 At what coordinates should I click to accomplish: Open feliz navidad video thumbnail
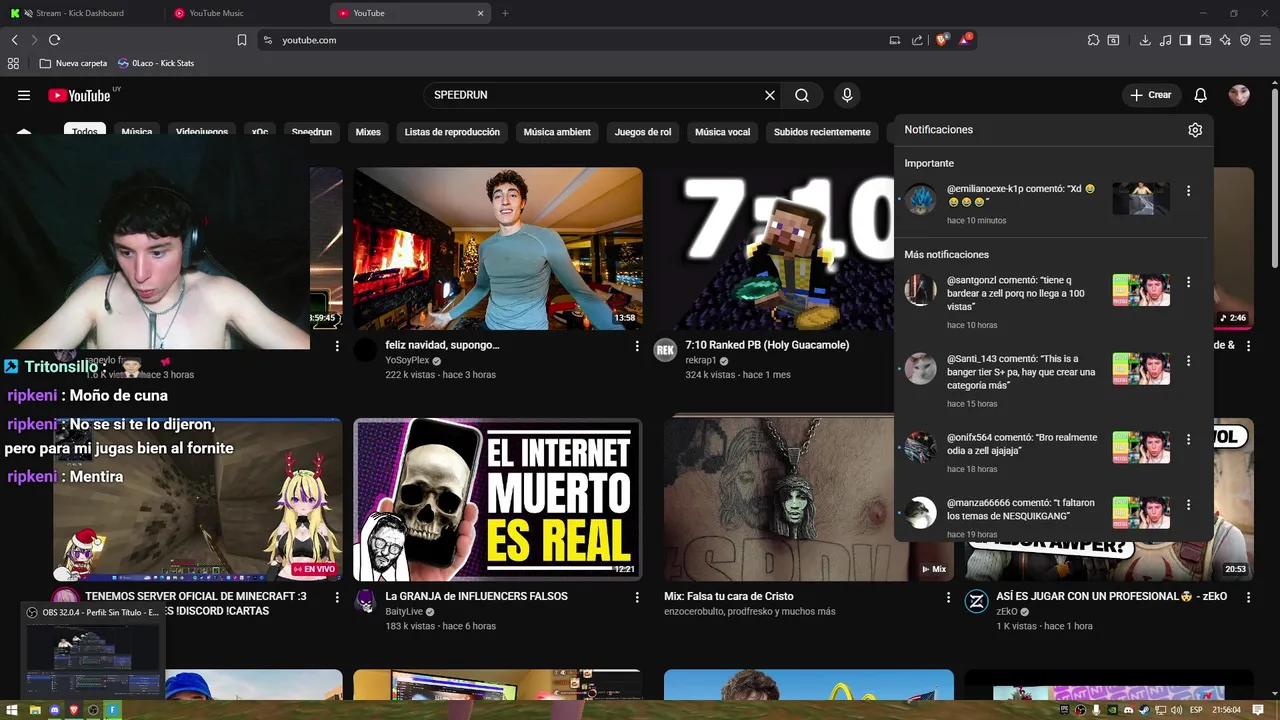[498, 249]
